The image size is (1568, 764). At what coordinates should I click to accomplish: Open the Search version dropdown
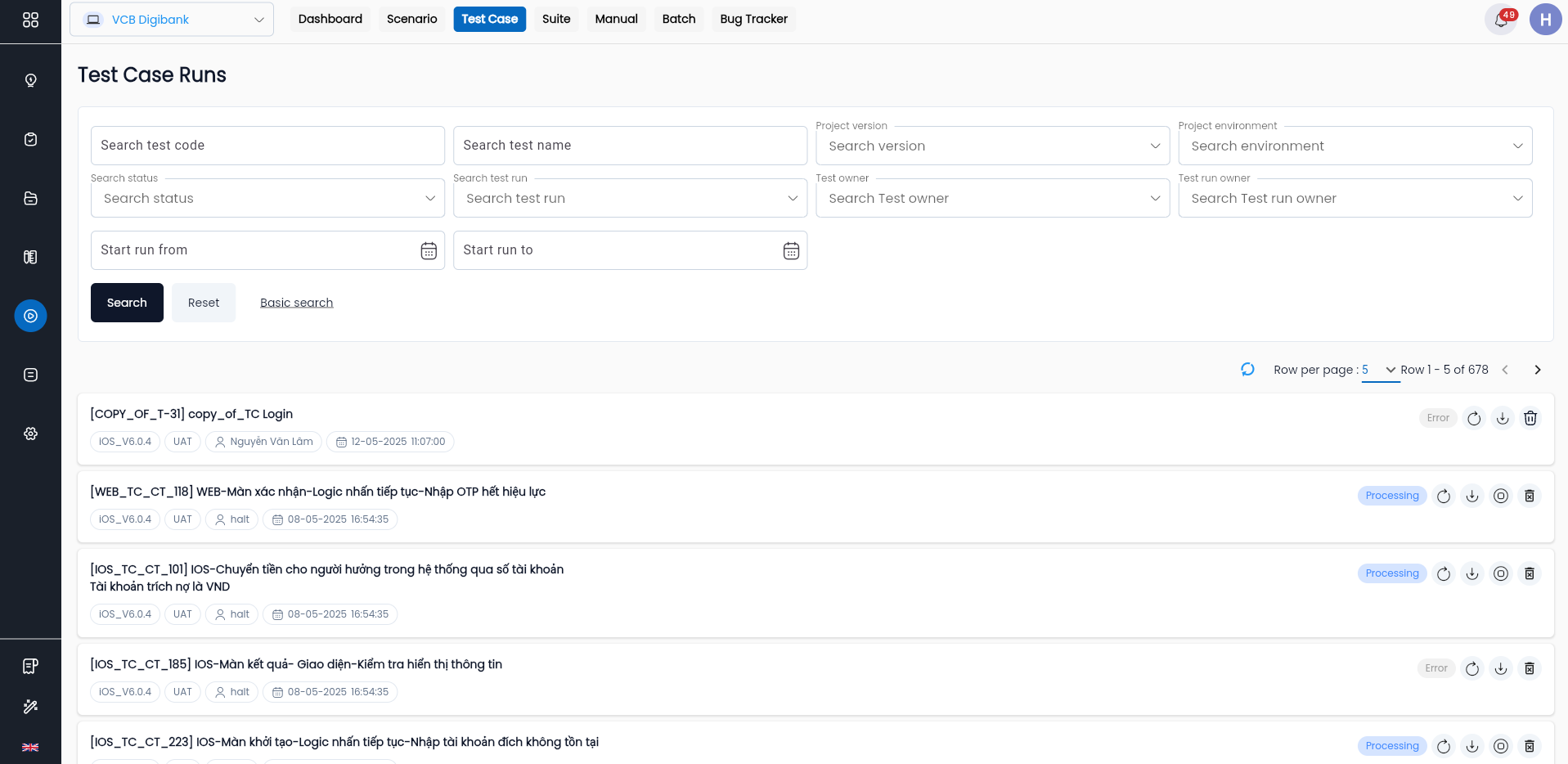pos(993,146)
